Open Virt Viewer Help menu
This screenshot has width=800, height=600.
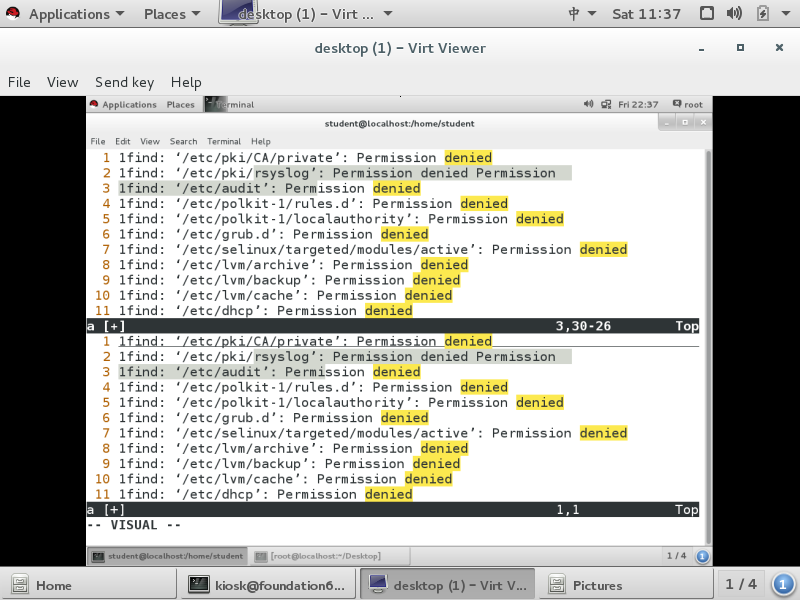[x=186, y=82]
